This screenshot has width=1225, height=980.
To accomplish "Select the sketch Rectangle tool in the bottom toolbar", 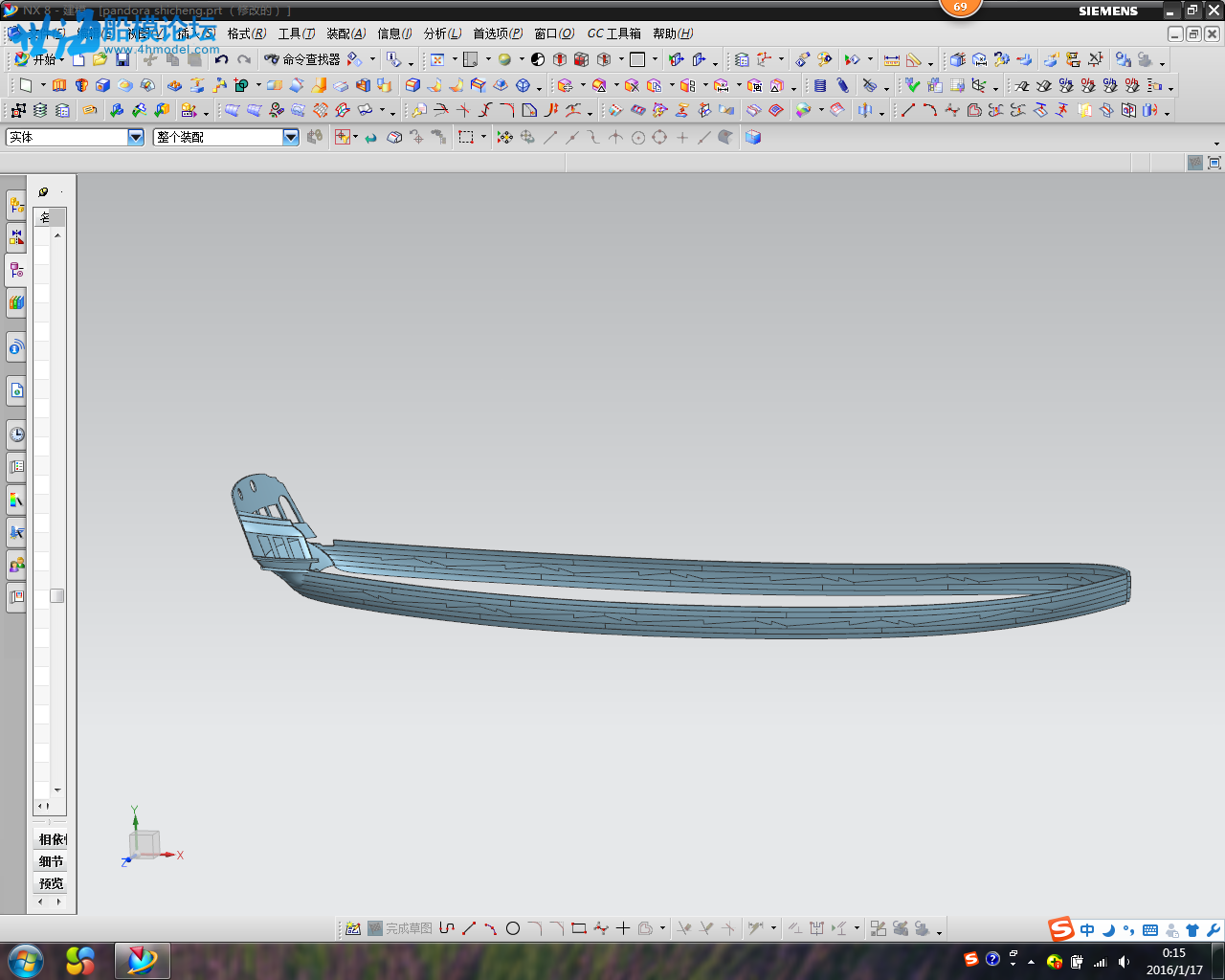I will pyautogui.click(x=578, y=928).
